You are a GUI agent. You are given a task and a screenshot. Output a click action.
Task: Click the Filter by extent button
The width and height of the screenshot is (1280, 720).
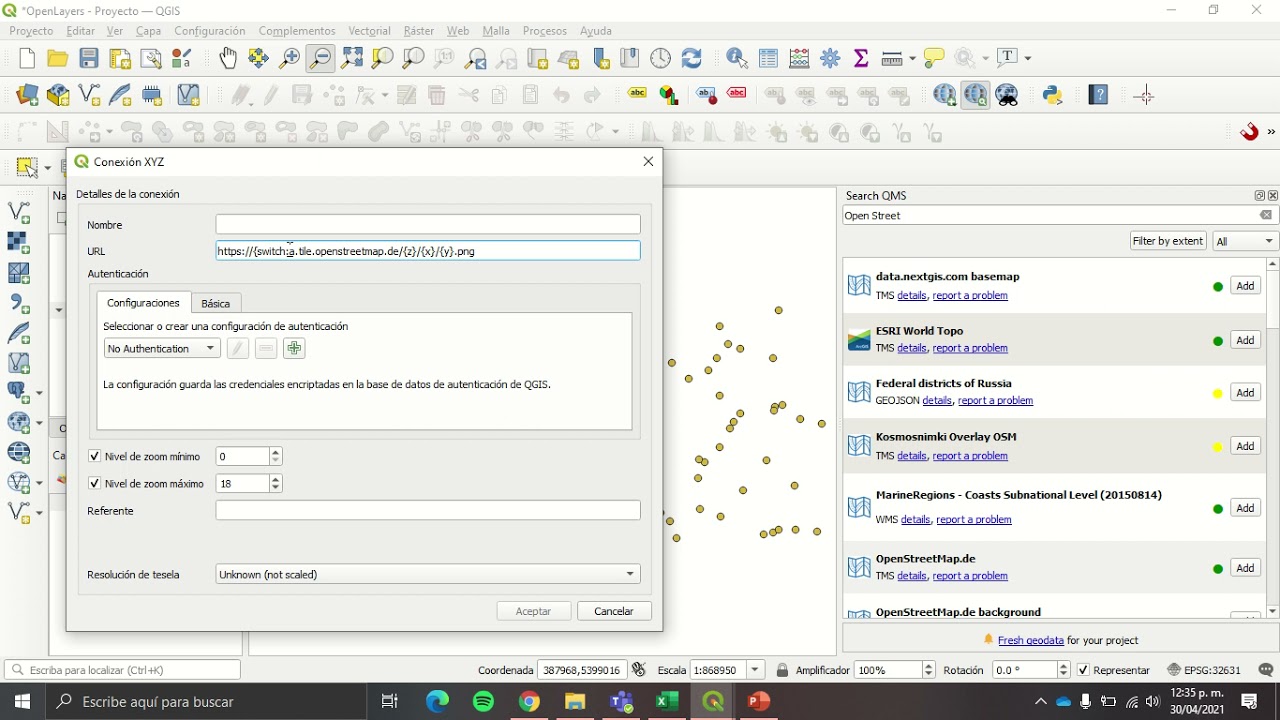[x=1168, y=241]
